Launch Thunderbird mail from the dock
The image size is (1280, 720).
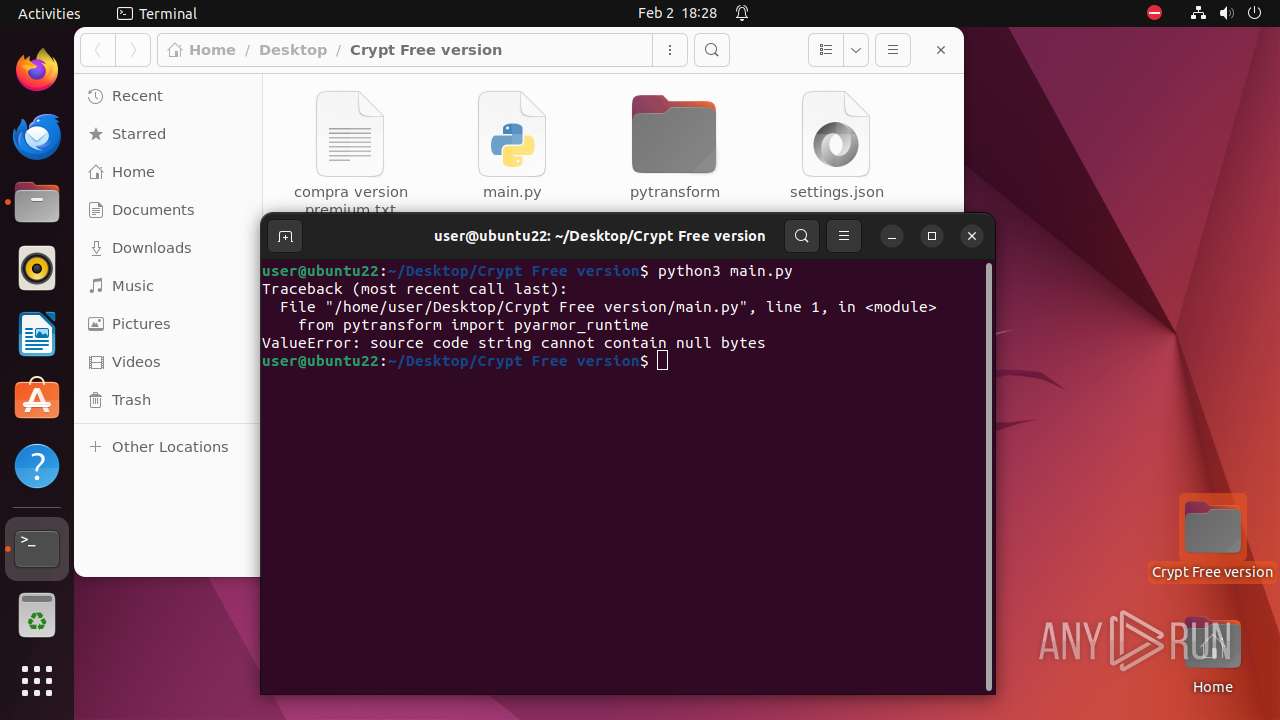37,136
